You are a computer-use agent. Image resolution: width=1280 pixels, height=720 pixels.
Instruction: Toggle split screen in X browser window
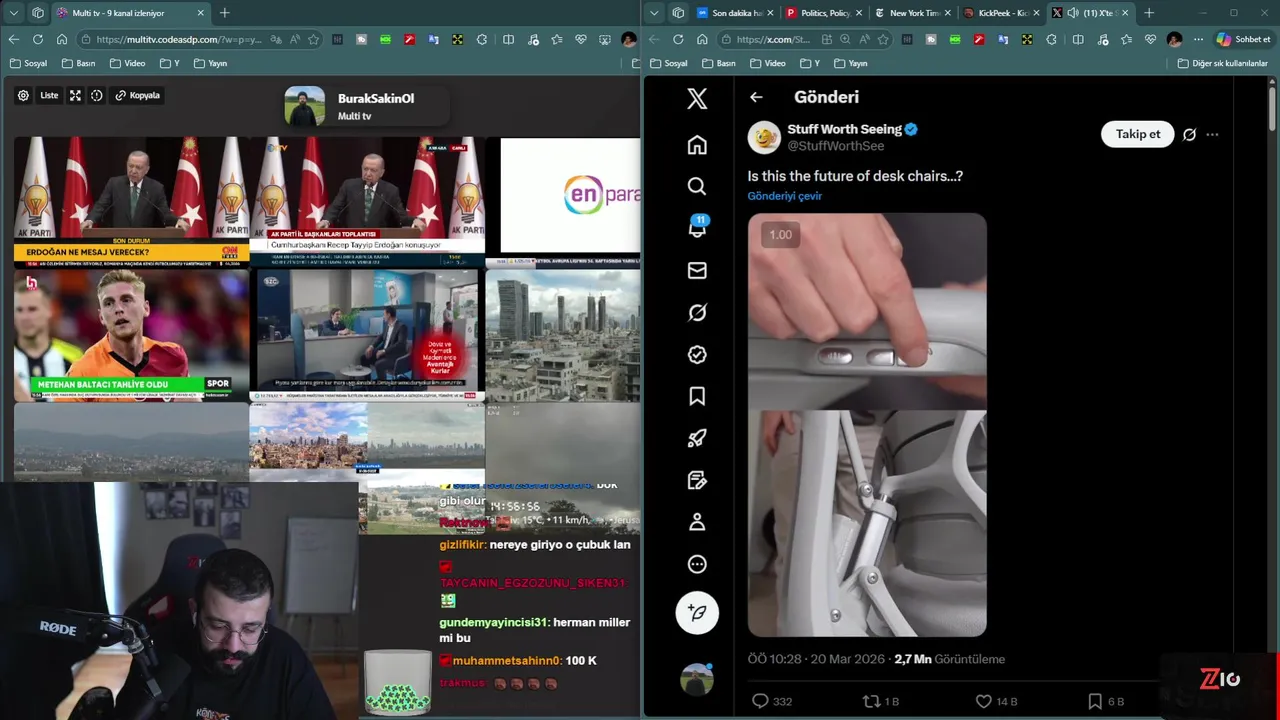(x=1078, y=39)
